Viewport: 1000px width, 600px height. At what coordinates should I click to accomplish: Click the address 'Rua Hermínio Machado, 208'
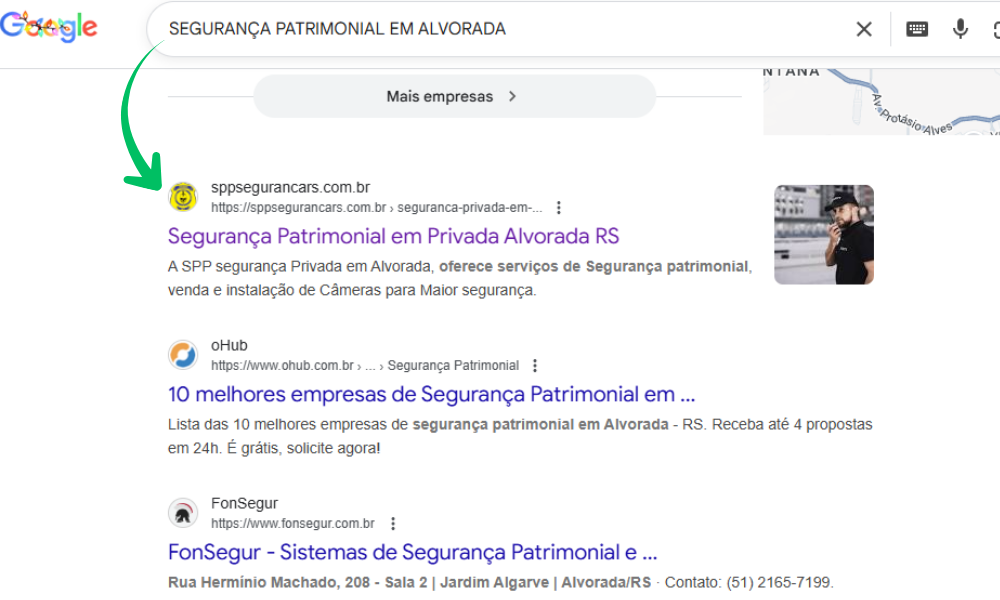point(269,583)
